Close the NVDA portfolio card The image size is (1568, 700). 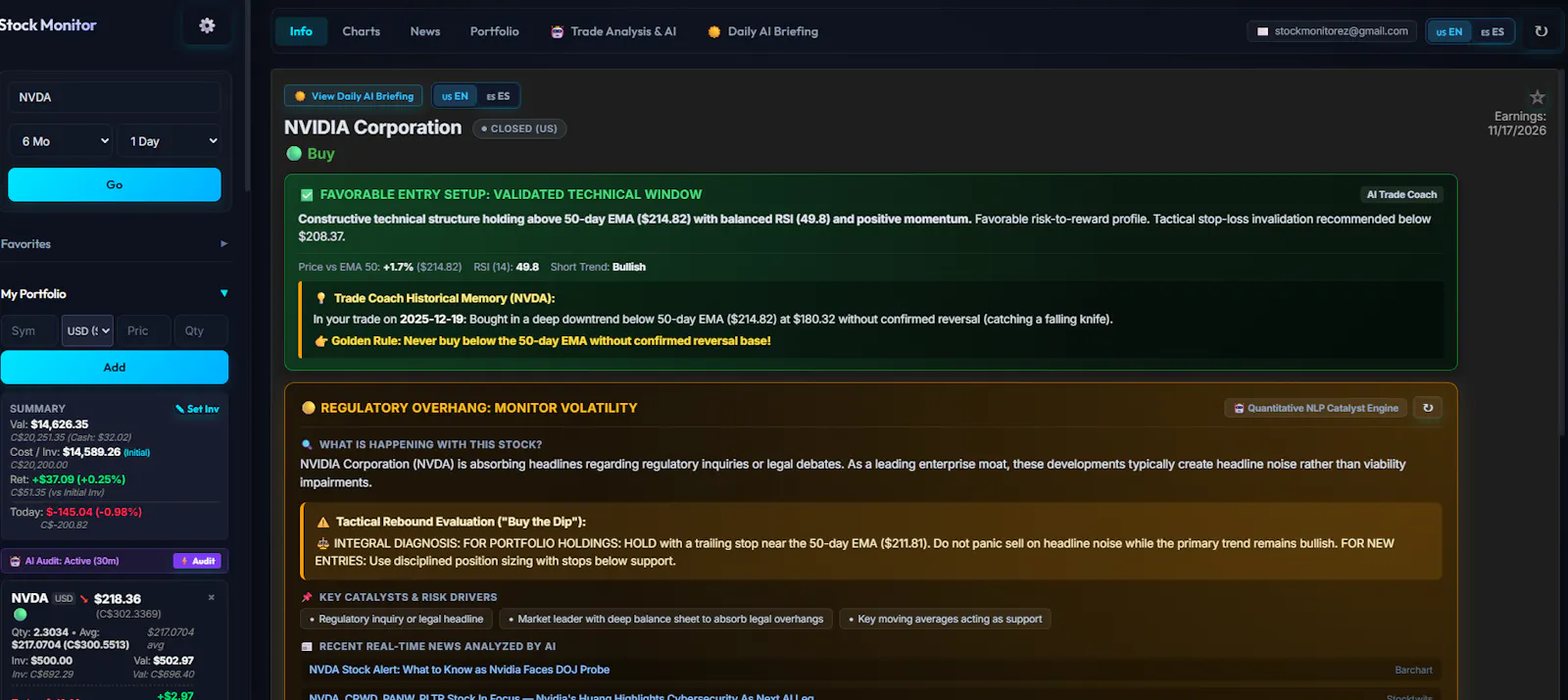(212, 597)
